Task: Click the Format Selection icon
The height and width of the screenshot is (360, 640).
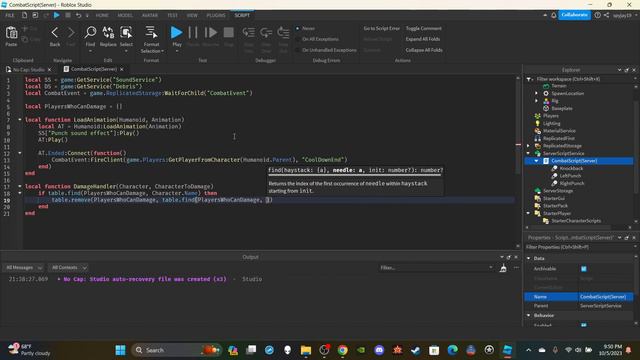Action: point(151,33)
